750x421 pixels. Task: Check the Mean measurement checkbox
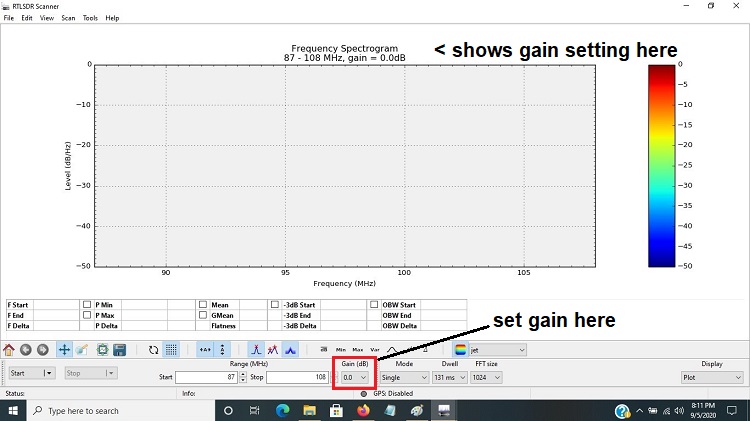203,305
